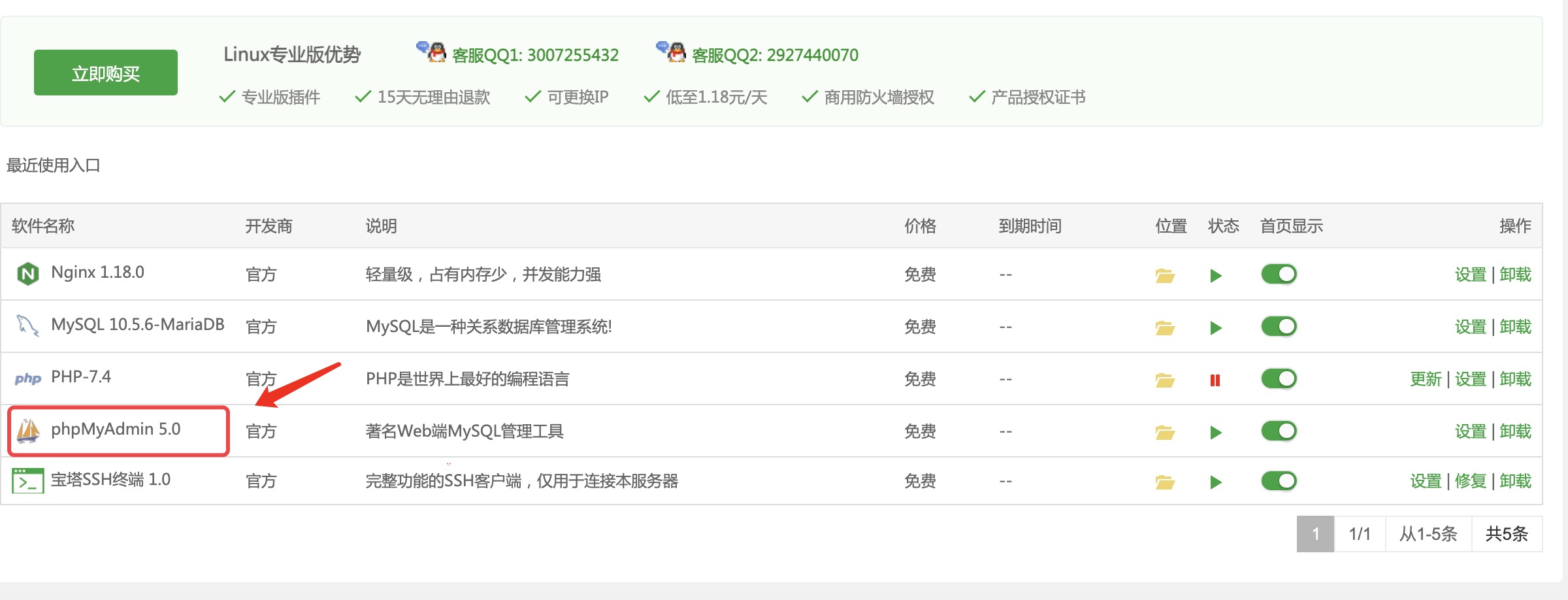
Task: Click the 首页显示 column header
Action: click(x=1292, y=226)
